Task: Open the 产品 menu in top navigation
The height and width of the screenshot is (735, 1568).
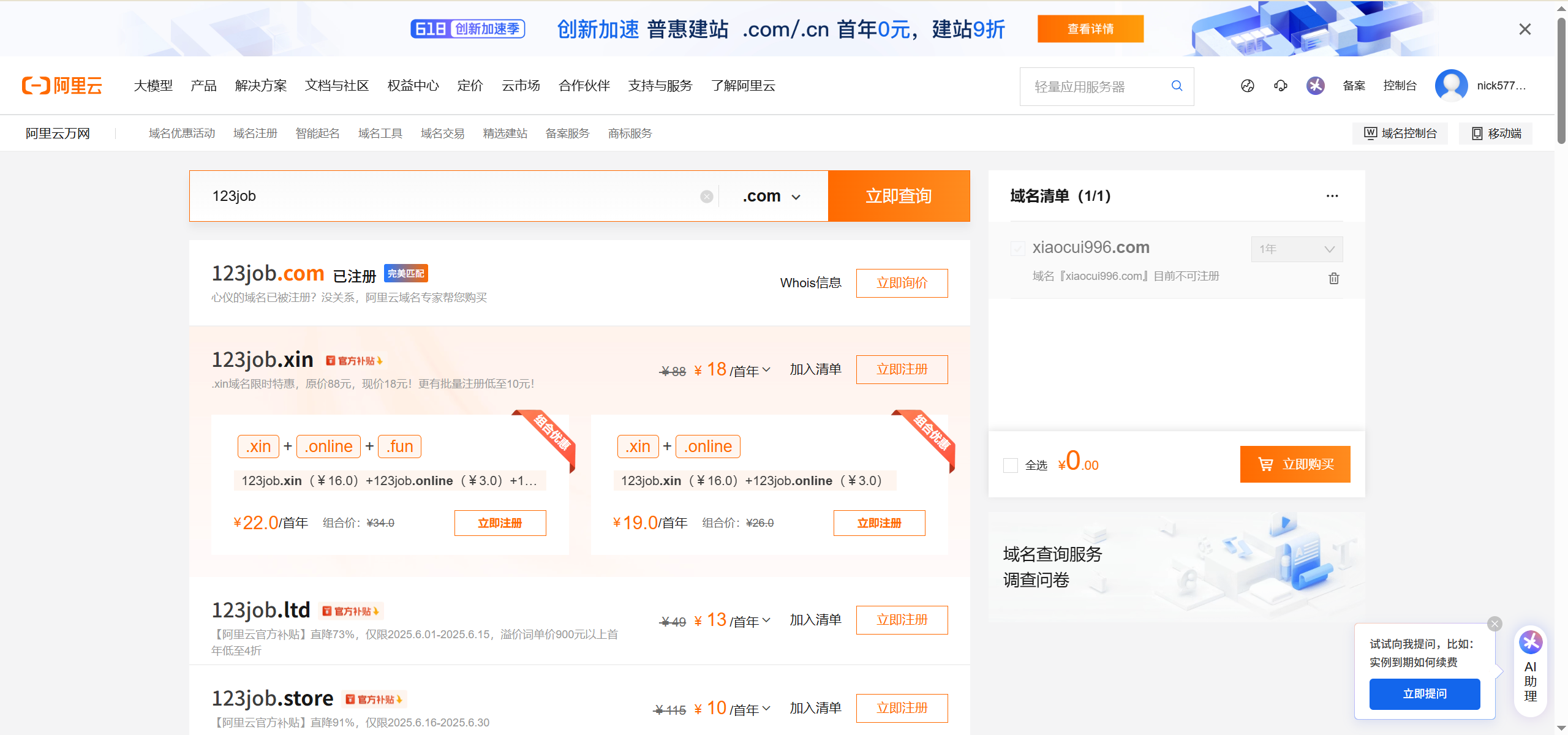Action: [203, 86]
